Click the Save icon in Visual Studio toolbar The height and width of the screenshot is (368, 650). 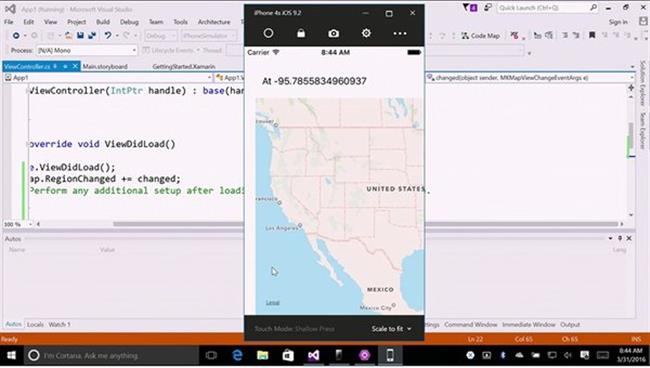click(80, 36)
